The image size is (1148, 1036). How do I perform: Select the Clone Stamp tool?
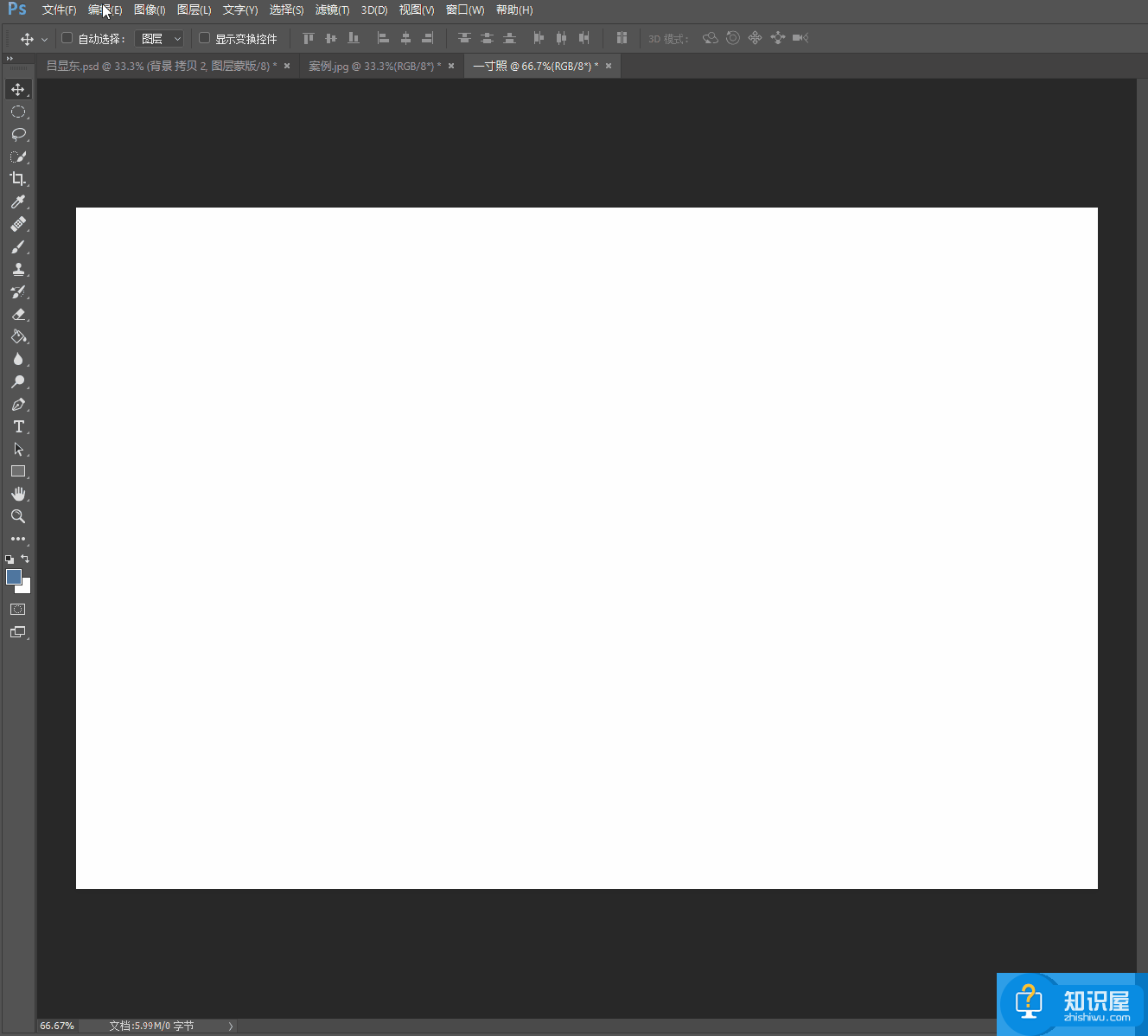(x=18, y=269)
